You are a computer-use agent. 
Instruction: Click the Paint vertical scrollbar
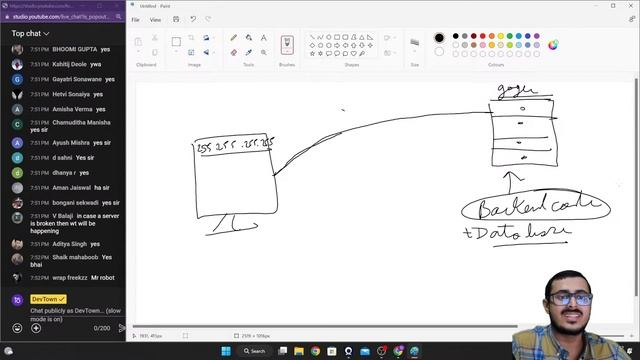636,188
